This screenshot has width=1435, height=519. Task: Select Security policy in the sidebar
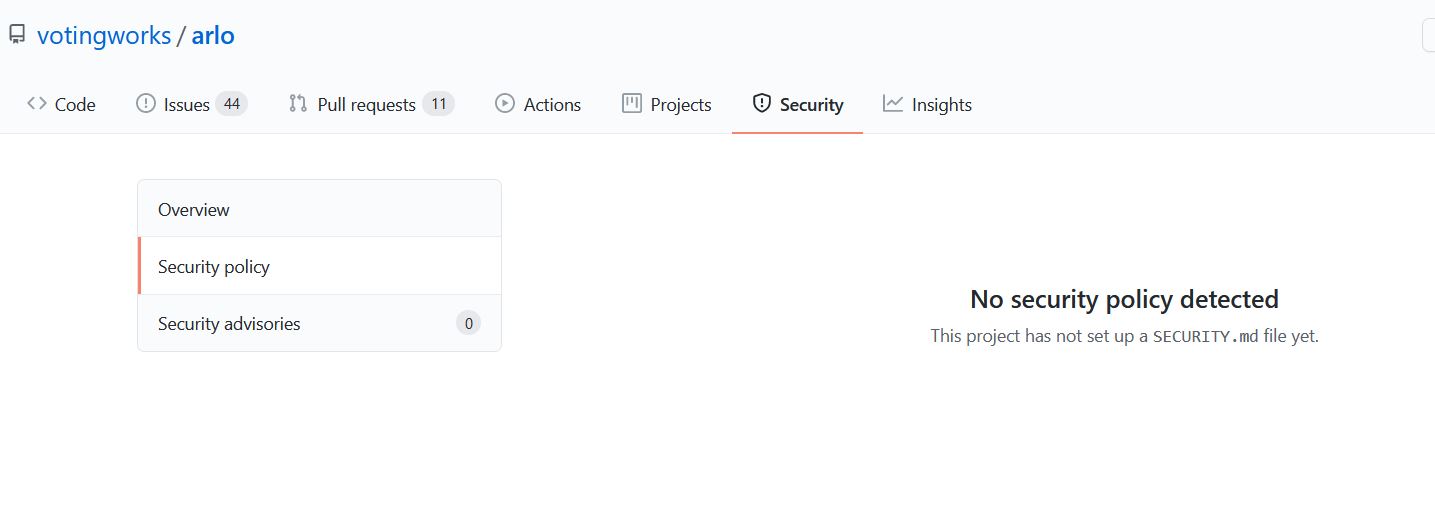214,267
